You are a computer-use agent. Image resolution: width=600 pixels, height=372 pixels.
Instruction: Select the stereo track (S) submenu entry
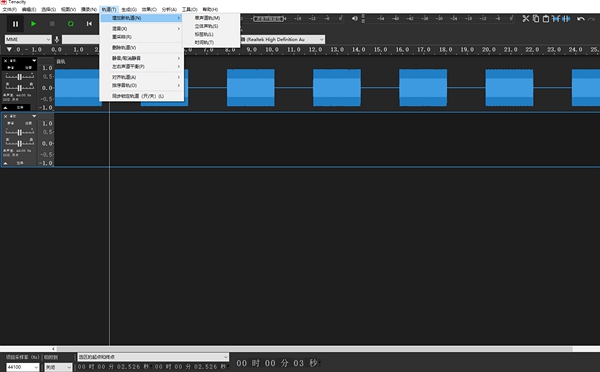pos(211,26)
